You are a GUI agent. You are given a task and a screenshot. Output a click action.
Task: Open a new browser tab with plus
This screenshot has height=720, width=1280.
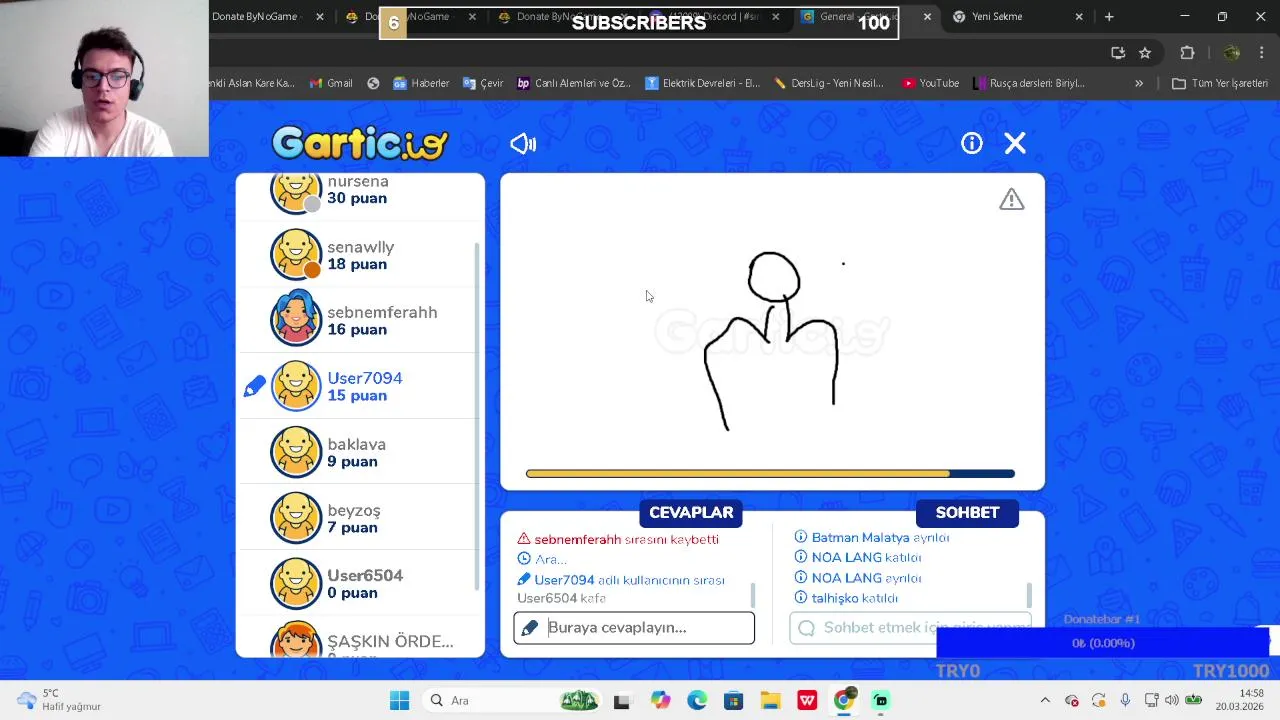1109,17
